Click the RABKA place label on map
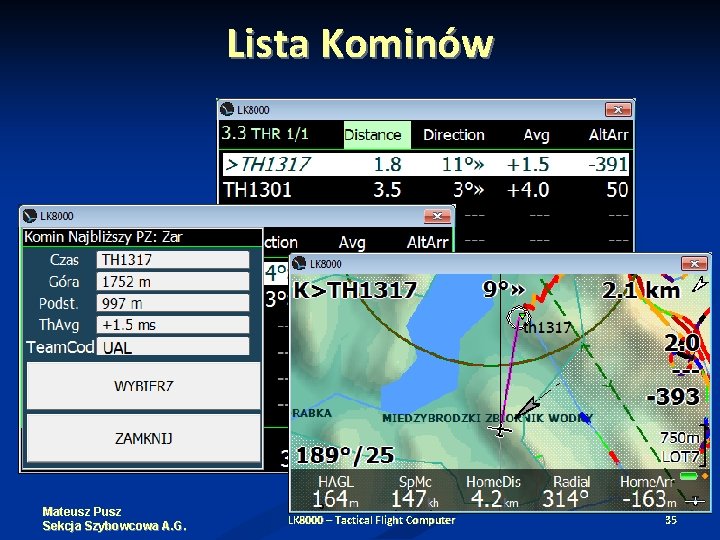 point(312,413)
